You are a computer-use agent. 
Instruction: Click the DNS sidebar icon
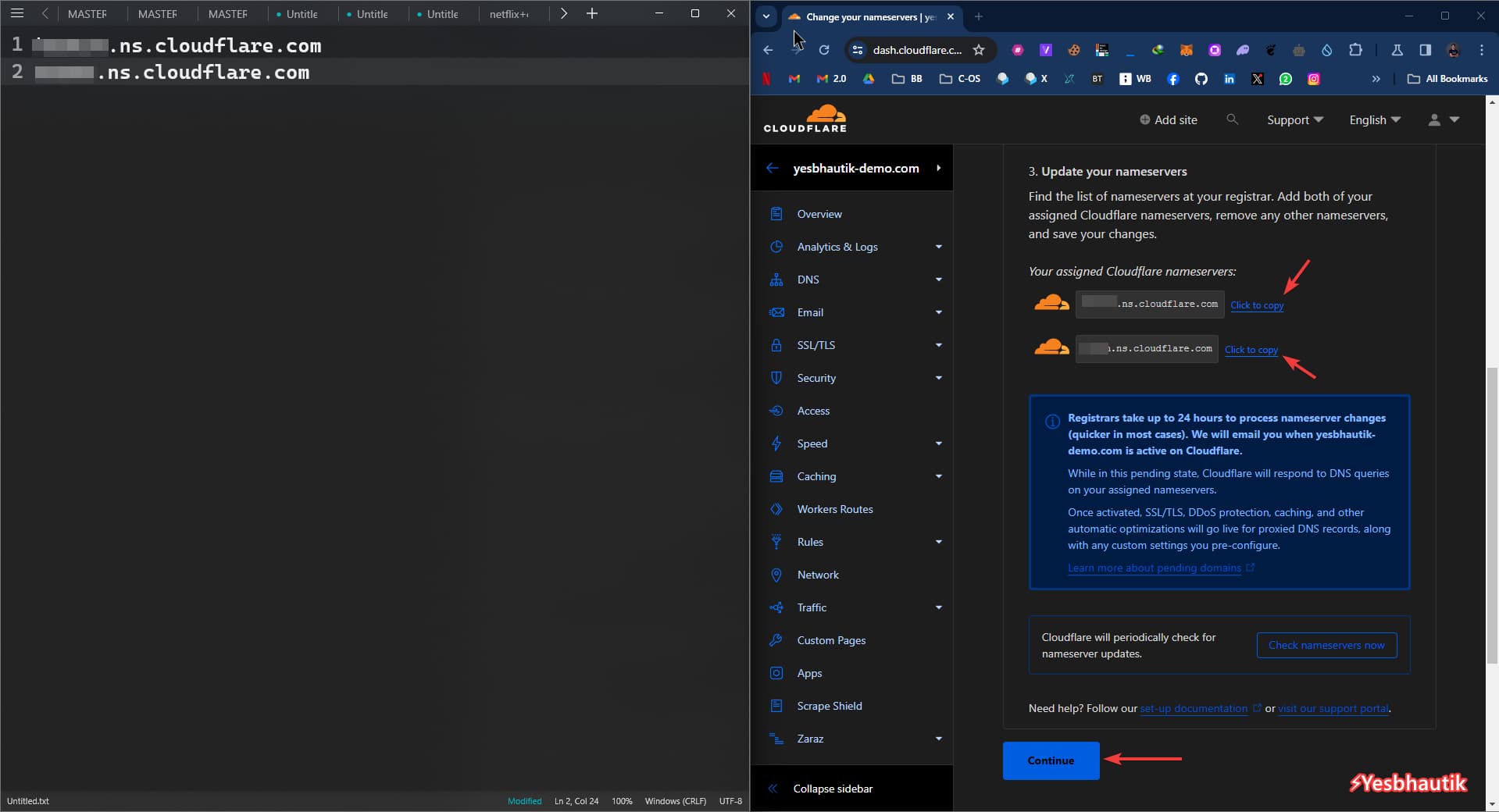click(776, 280)
